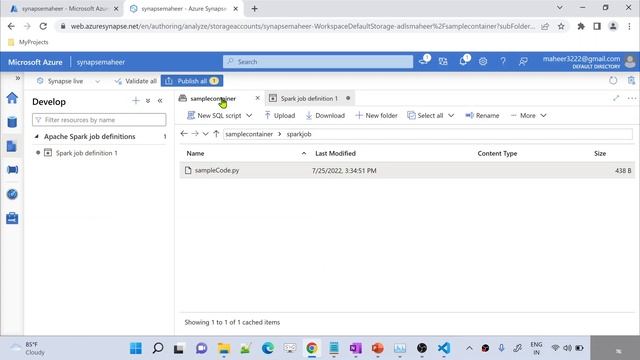This screenshot has width=640, height=360.
Task: Open the Home hub icon
Action: [12, 98]
